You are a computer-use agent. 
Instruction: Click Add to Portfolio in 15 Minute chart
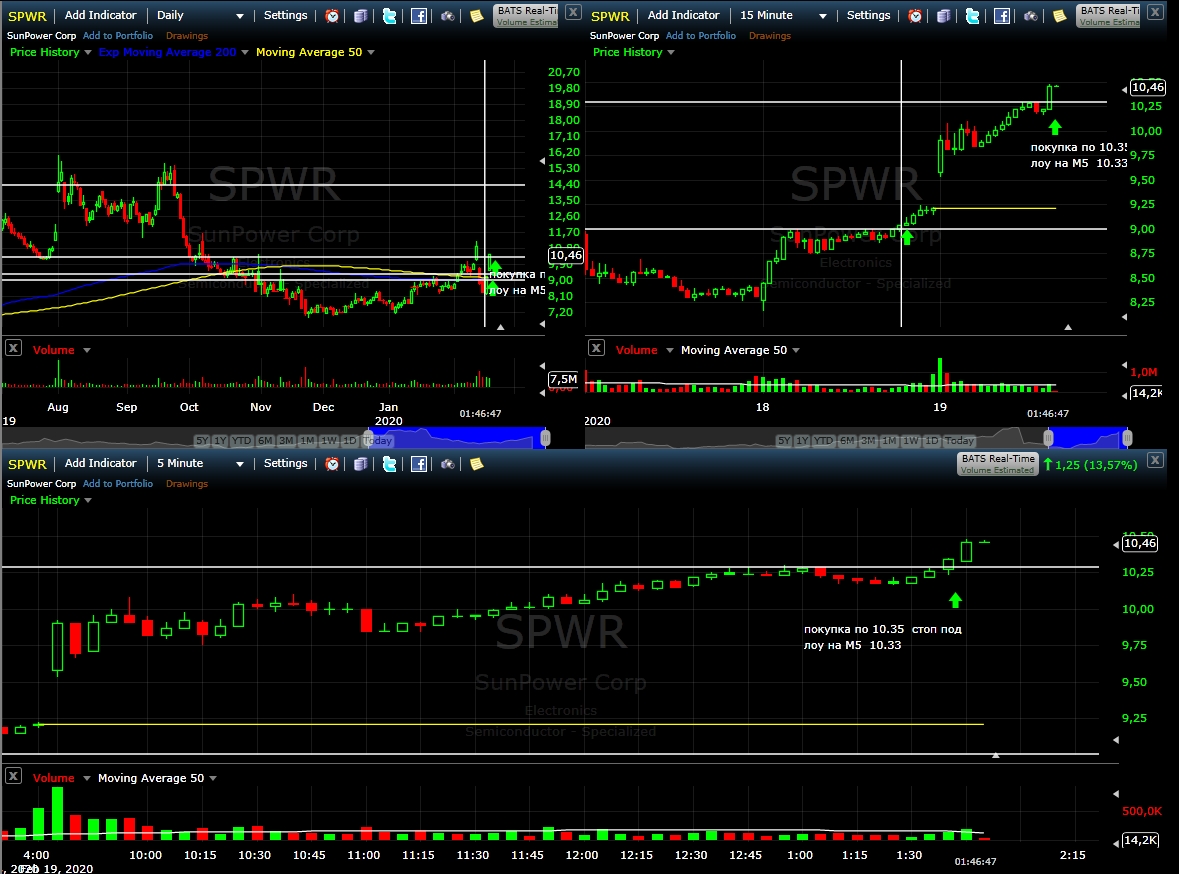point(701,35)
